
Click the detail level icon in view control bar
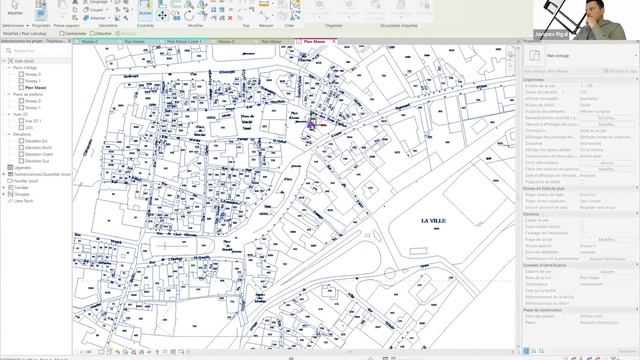click(101, 352)
